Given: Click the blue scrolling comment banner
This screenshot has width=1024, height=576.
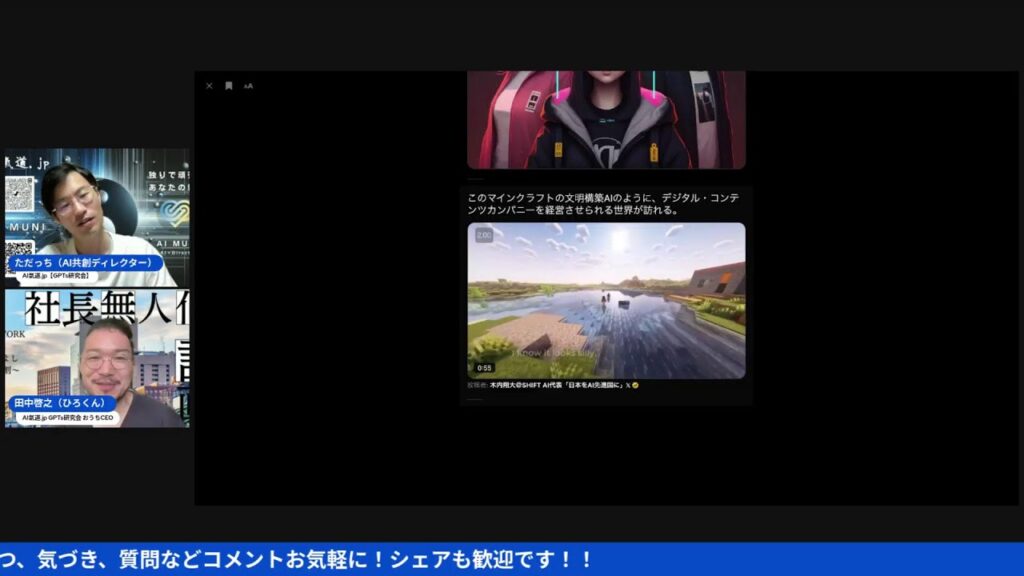Looking at the screenshot, I should 512,559.
